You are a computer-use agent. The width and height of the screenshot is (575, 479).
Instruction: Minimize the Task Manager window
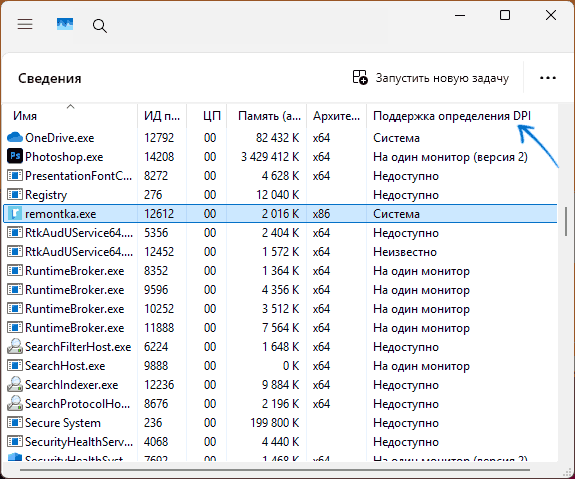460,15
